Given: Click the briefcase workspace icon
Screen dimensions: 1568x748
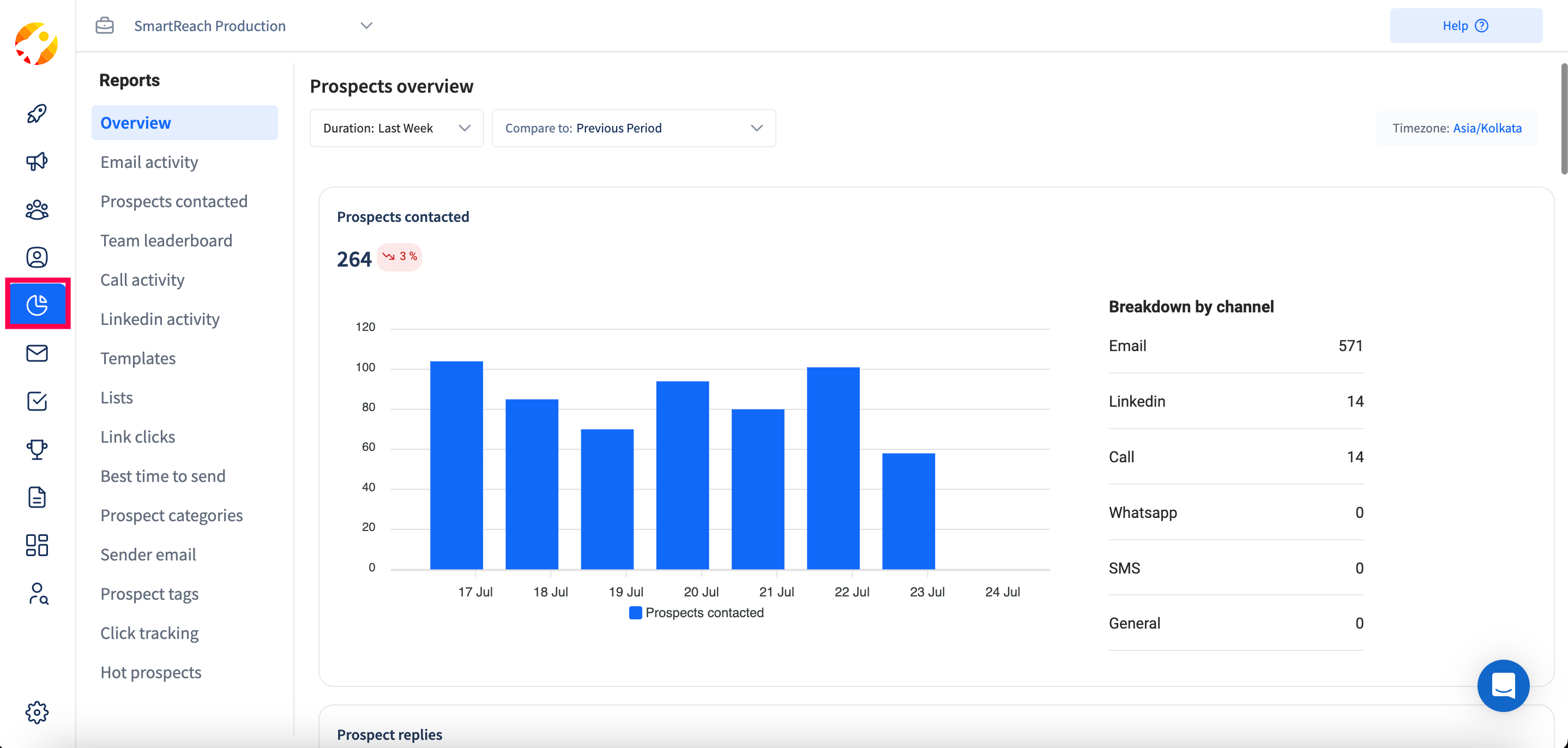Looking at the screenshot, I should [x=105, y=26].
